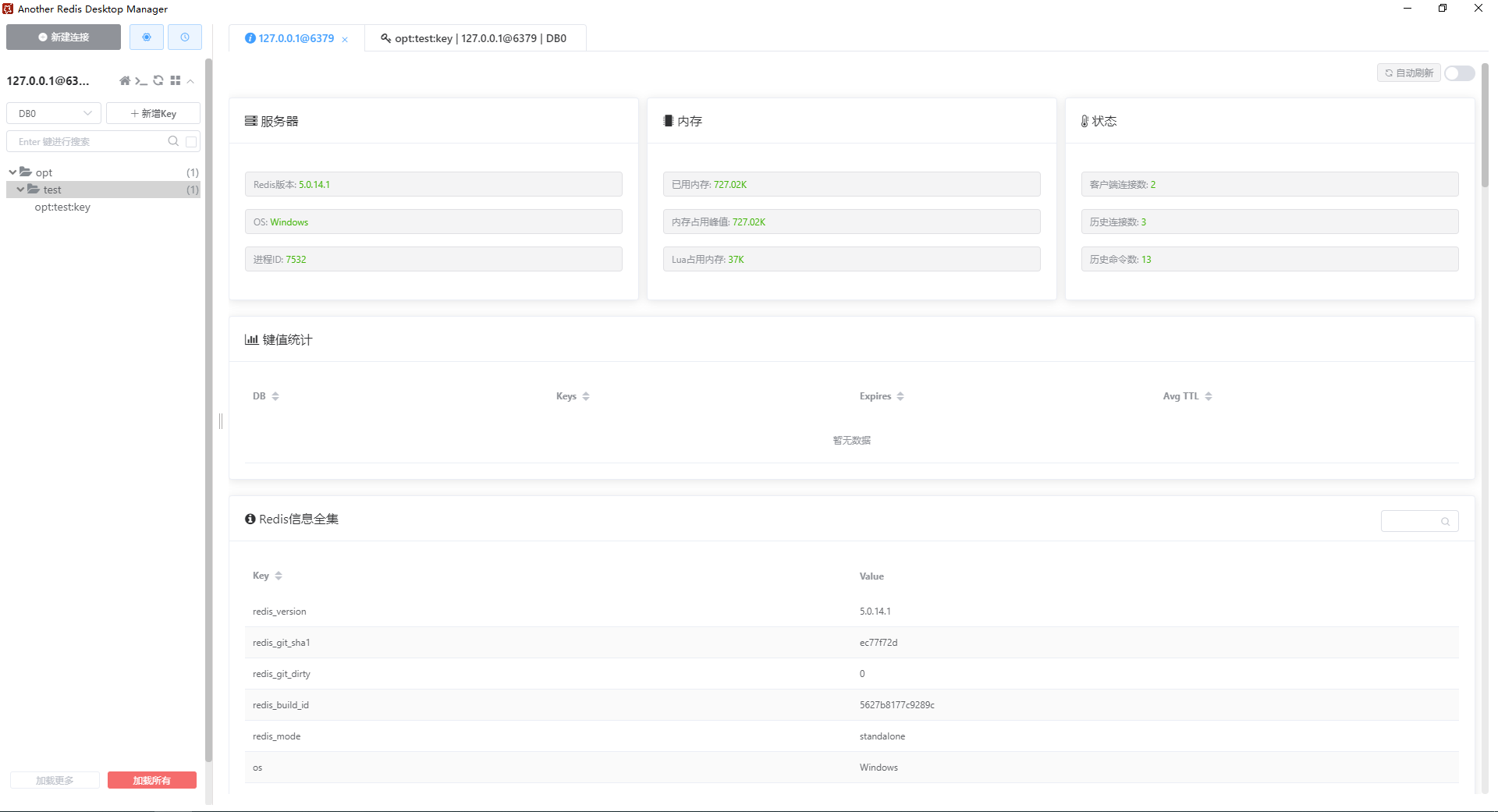
Task: Click used memory 727.02K field
Action: (x=852, y=184)
